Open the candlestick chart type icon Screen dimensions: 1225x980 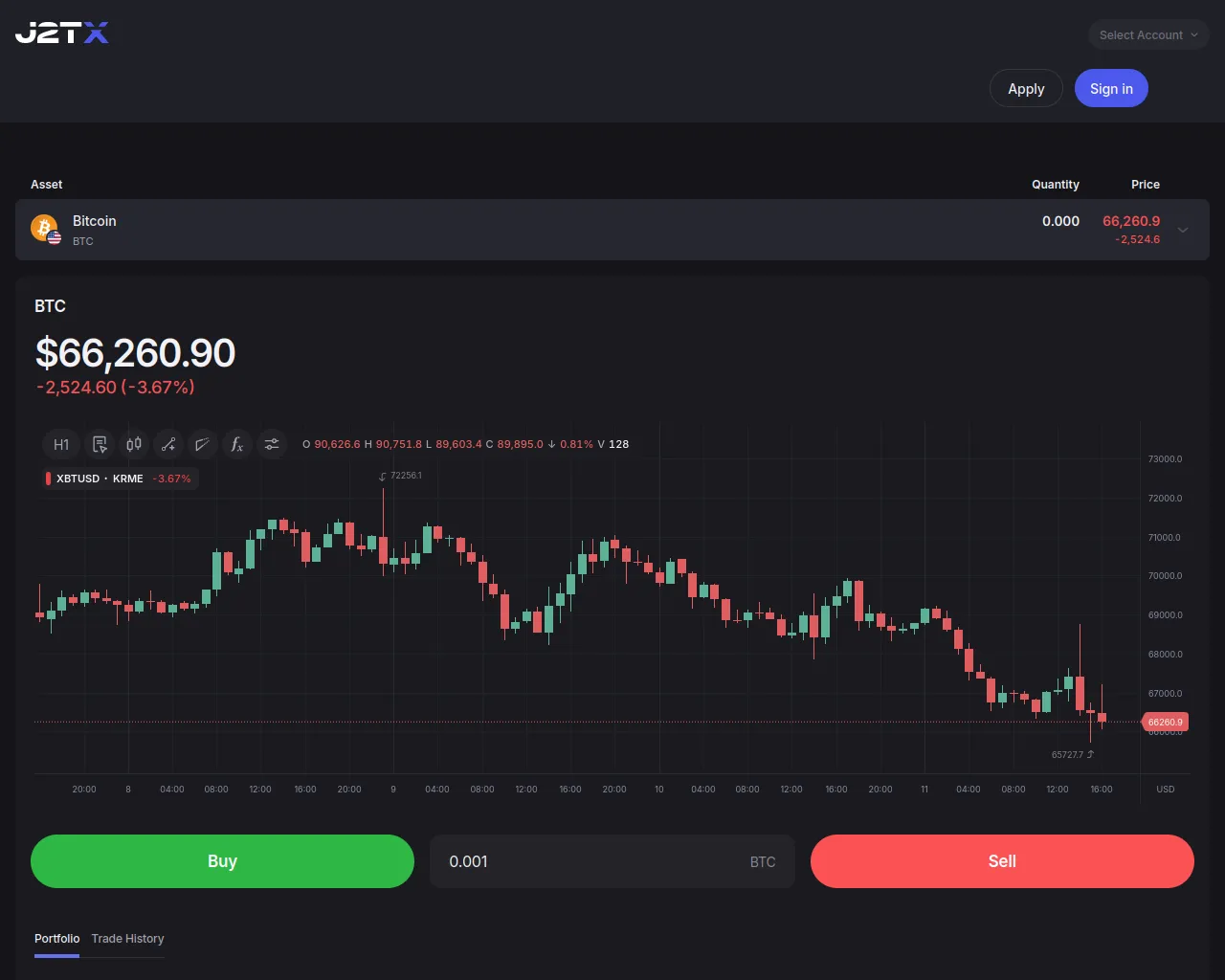tap(134, 444)
